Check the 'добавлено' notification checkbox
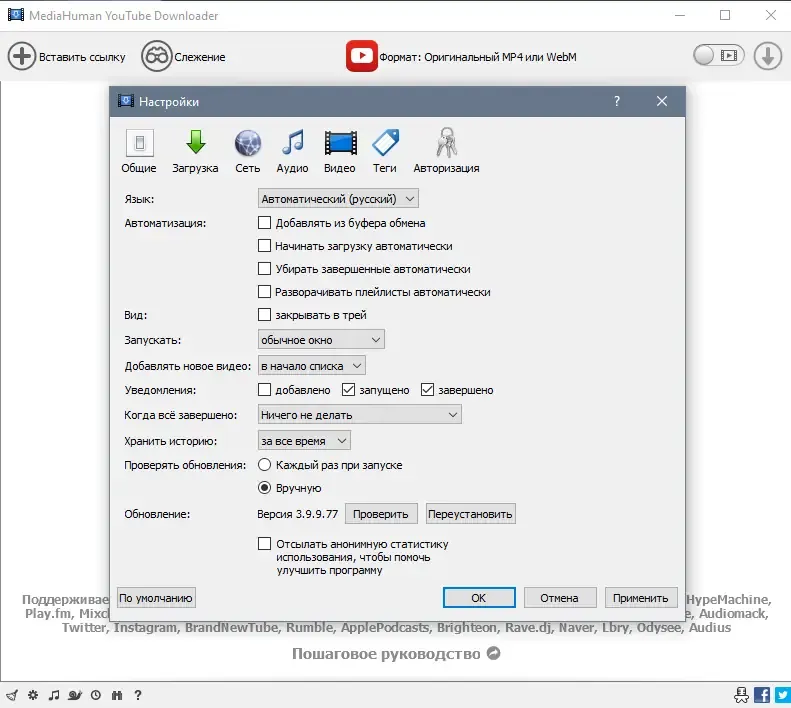791x708 pixels. (264, 390)
